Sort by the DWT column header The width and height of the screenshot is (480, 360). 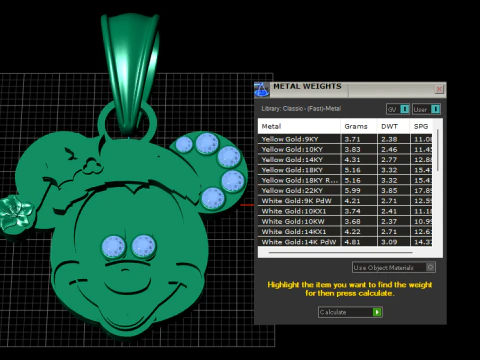click(393, 126)
